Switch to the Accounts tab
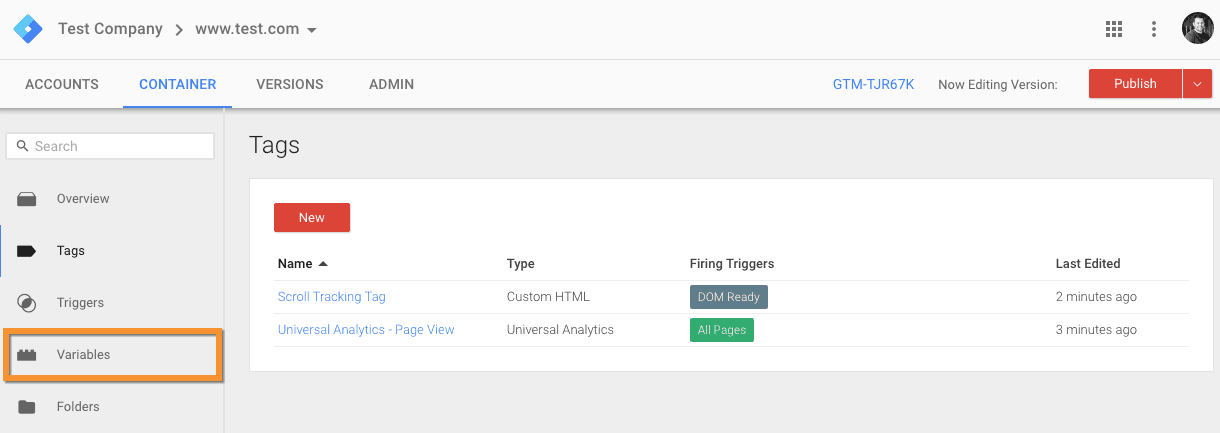 pyautogui.click(x=62, y=84)
